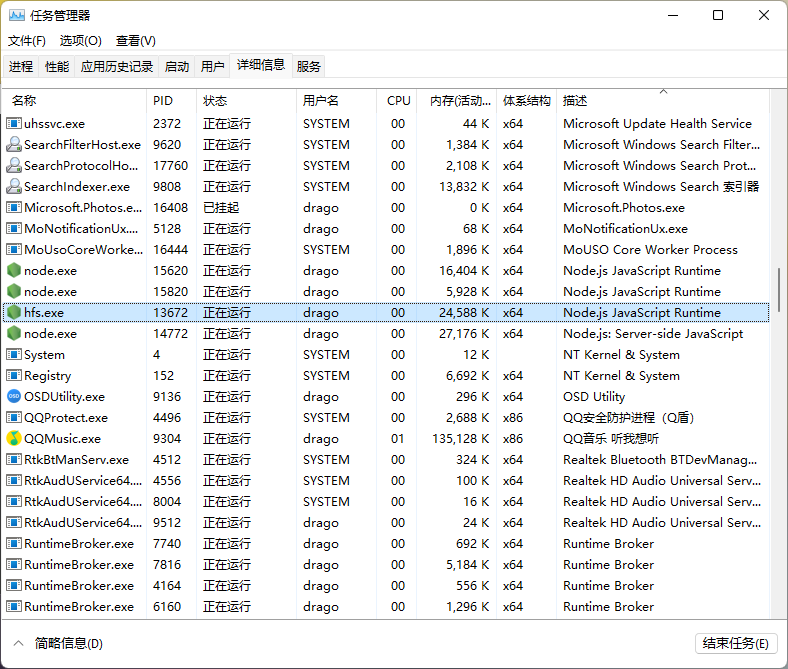Switch to the 性能 tab
Viewport: 788px width, 669px height.
pos(57,66)
